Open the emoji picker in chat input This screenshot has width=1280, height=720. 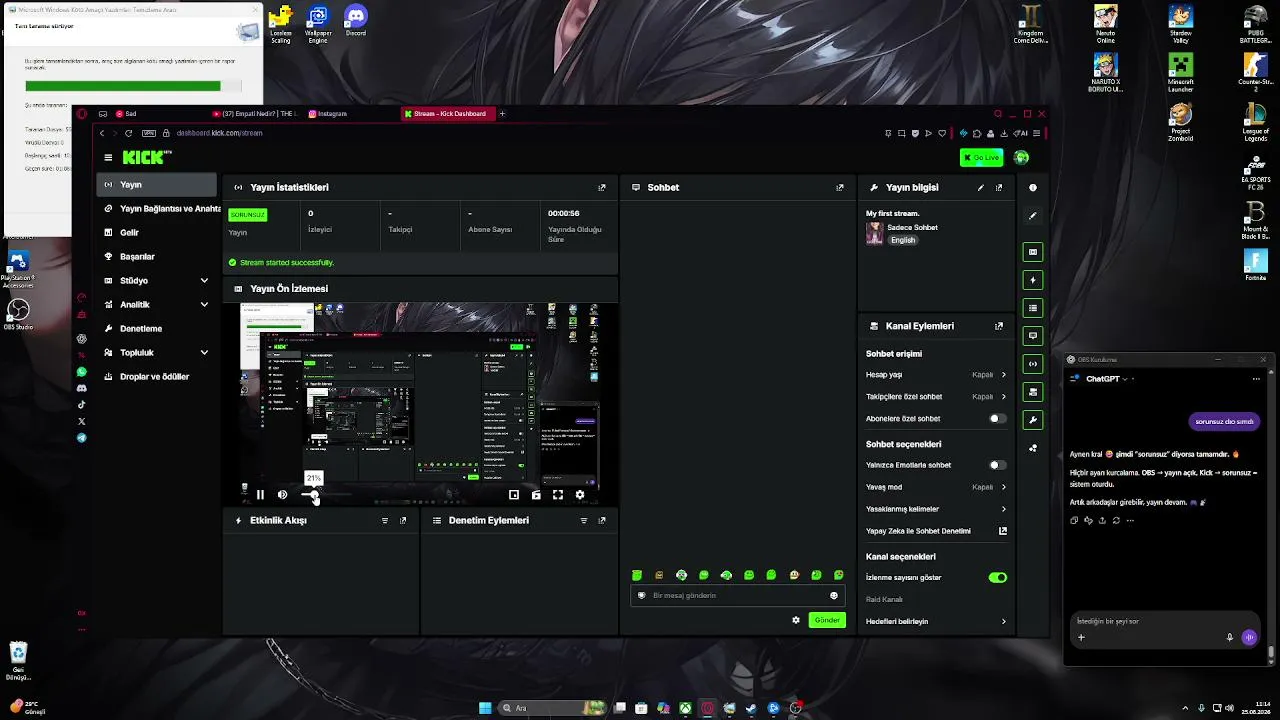(x=834, y=595)
